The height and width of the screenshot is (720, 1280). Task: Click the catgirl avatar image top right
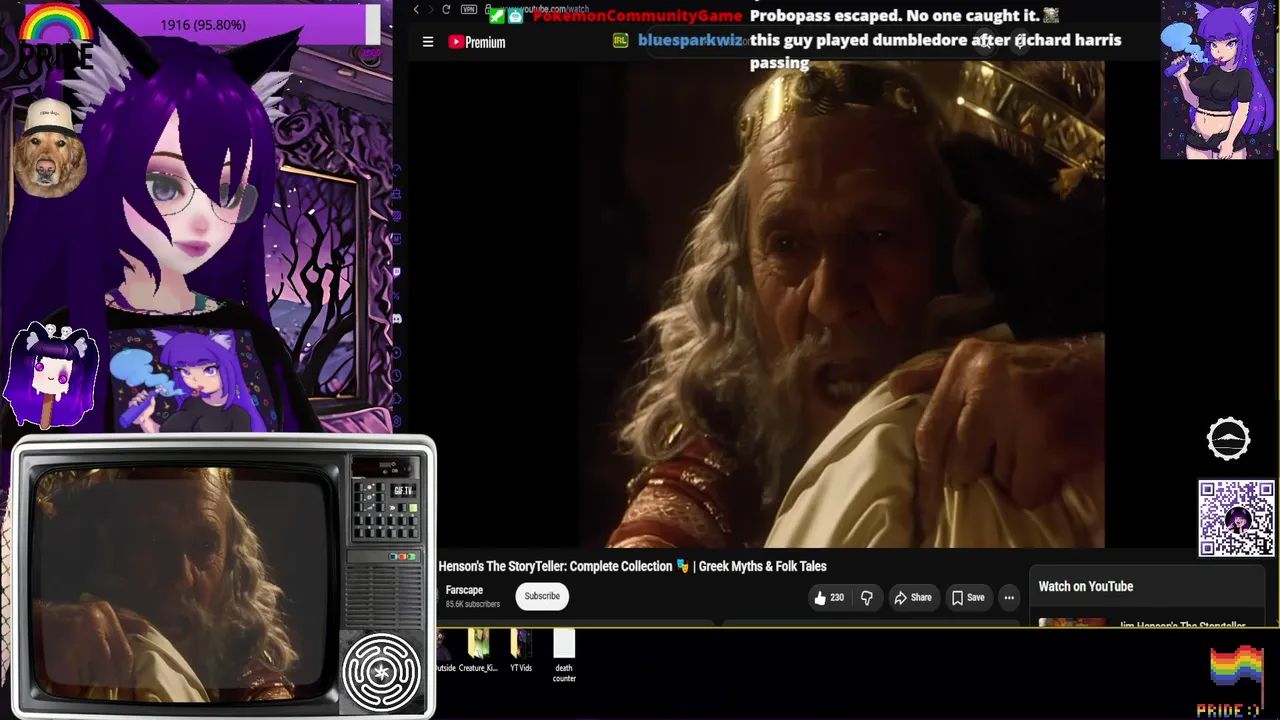pyautogui.click(x=1218, y=80)
